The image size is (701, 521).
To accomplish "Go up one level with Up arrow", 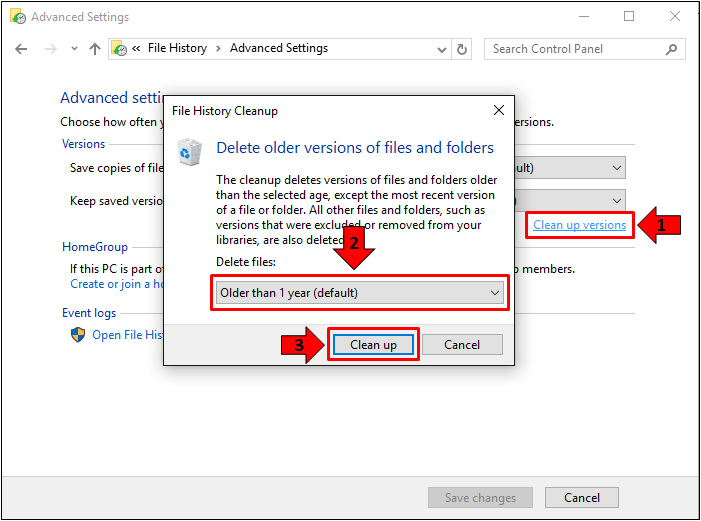I will [94, 49].
